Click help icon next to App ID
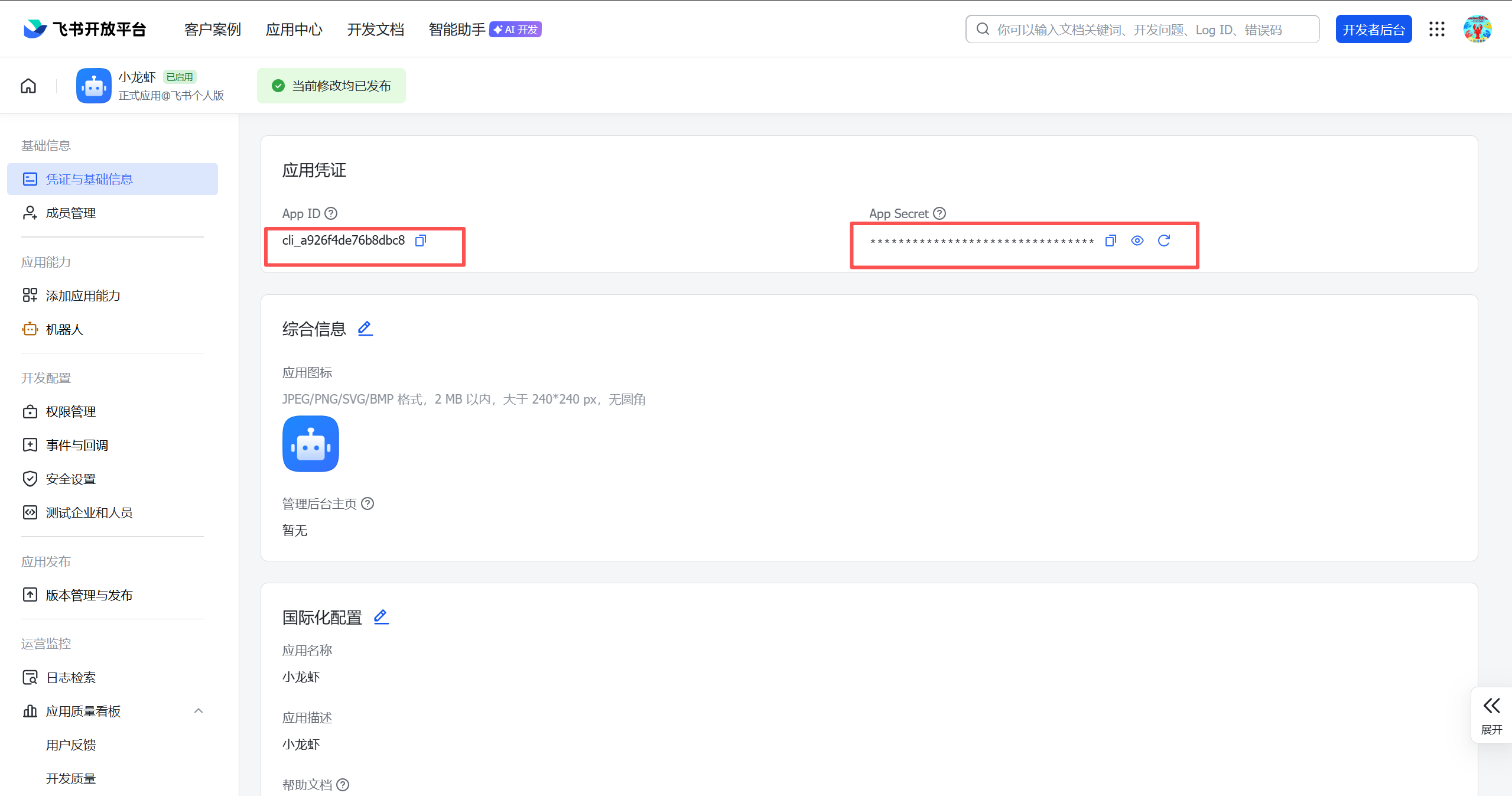 coord(331,213)
